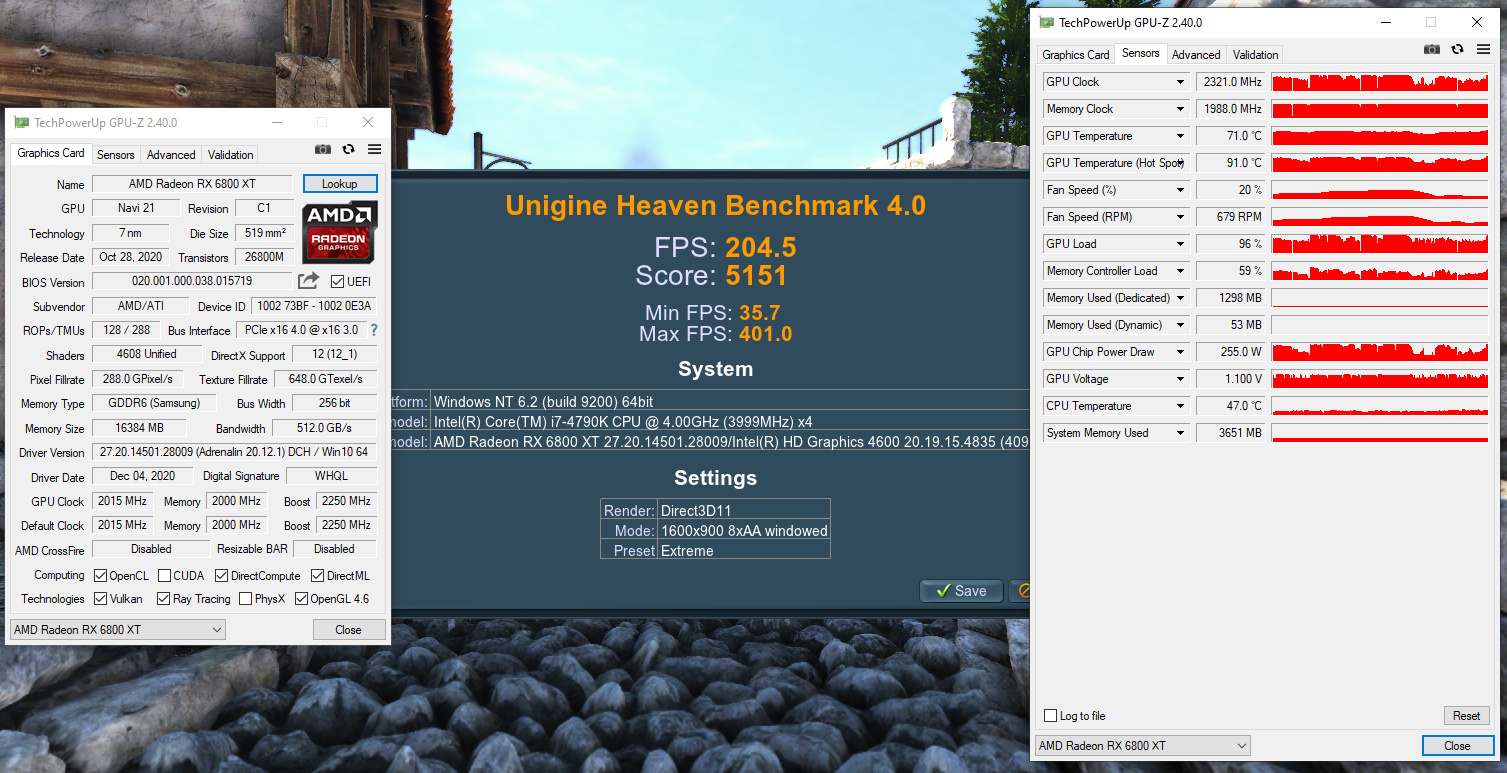This screenshot has width=1507, height=773.
Task: Open the Advanced tab in the Sensors window
Action: coord(1196,55)
